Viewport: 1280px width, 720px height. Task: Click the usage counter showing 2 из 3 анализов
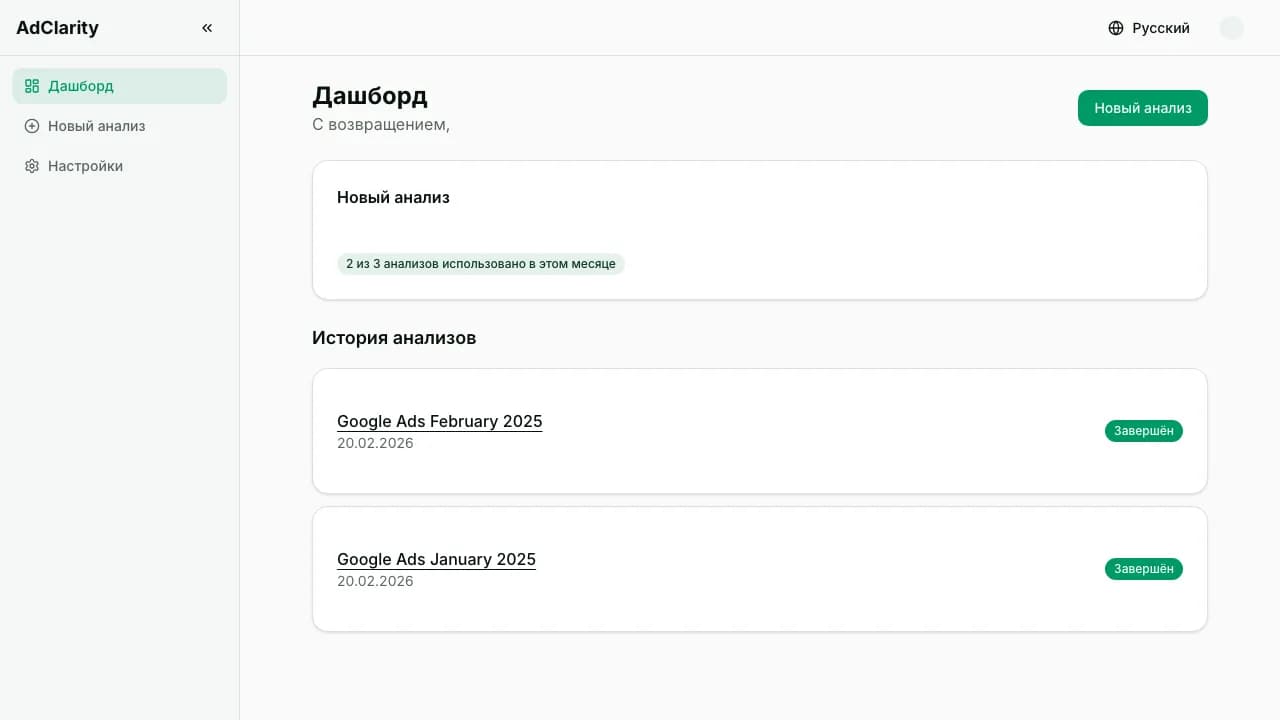point(480,263)
